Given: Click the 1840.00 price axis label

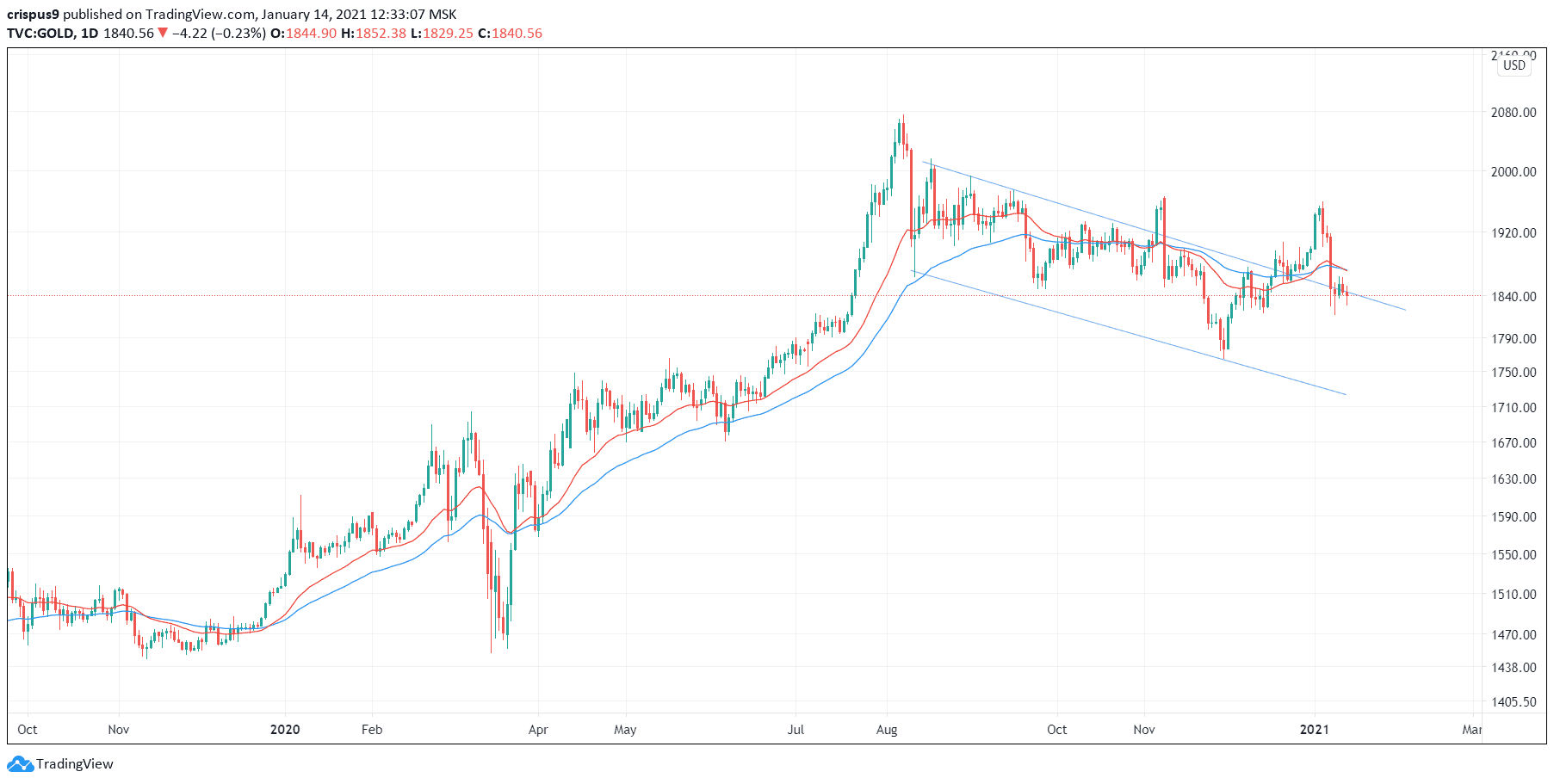Looking at the screenshot, I should pyautogui.click(x=1514, y=297).
